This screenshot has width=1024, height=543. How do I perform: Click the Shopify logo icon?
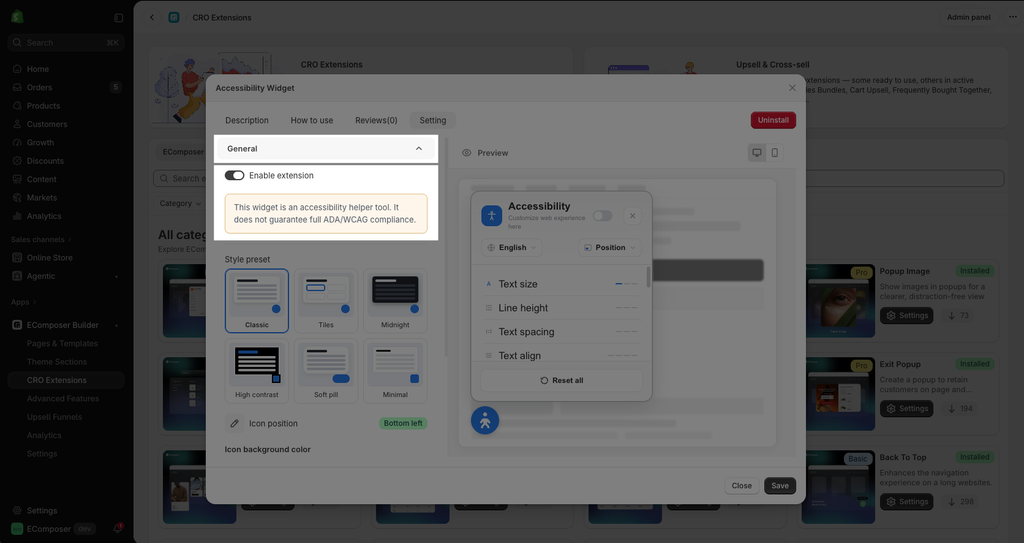coord(18,18)
